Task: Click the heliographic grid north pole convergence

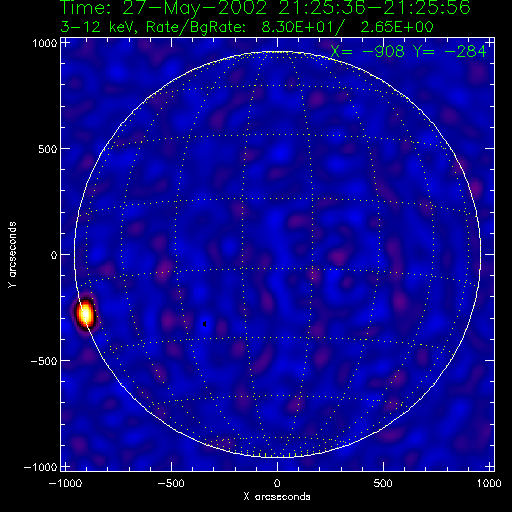Action: click(x=277, y=52)
